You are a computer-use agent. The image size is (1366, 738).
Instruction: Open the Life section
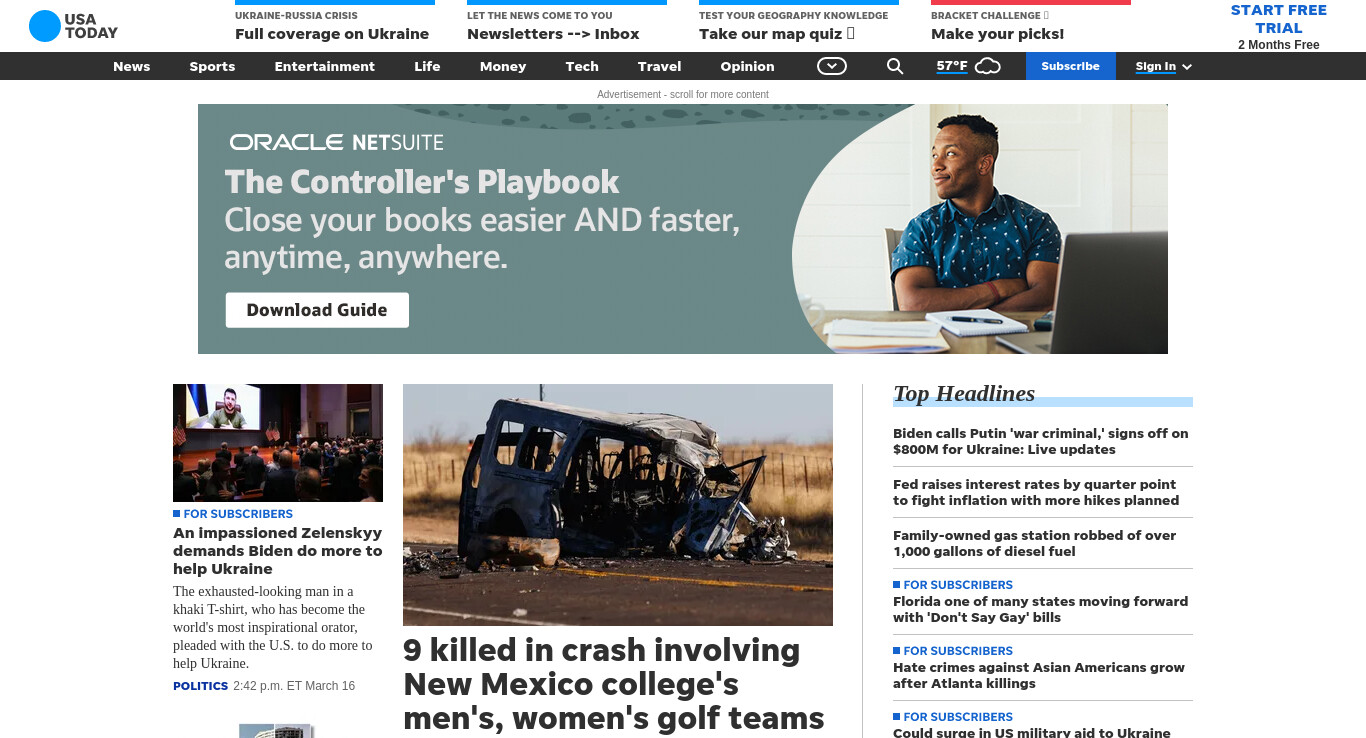(x=427, y=66)
